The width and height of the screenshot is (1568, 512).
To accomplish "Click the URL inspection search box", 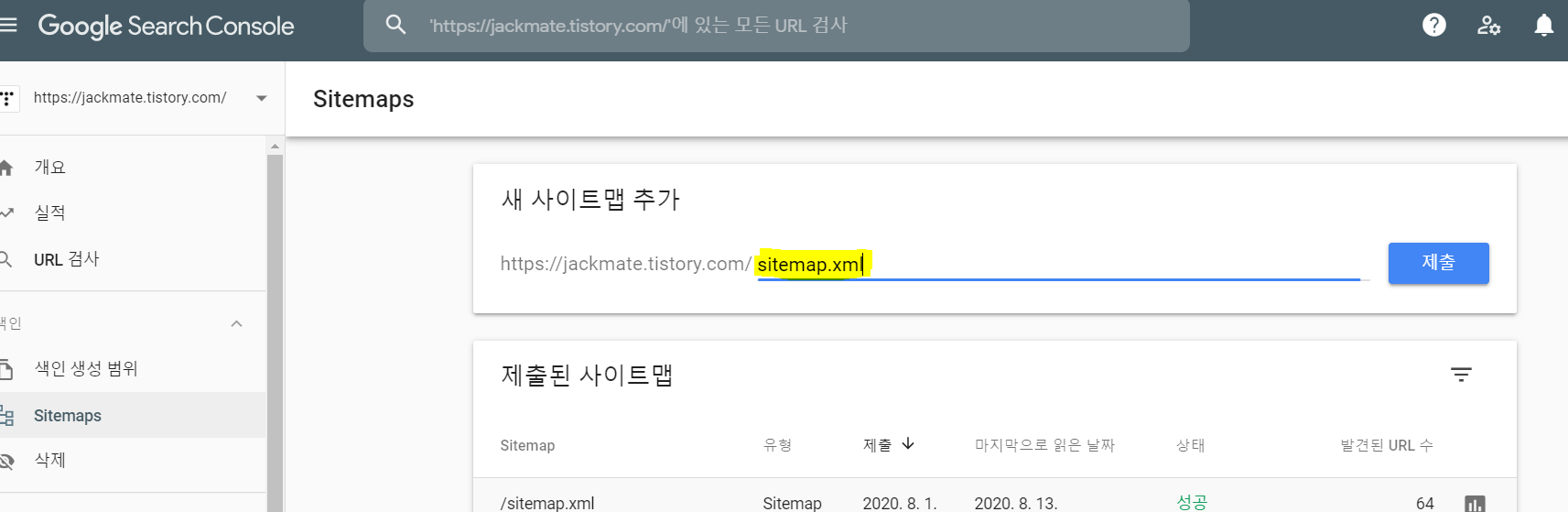I will pos(776,26).
